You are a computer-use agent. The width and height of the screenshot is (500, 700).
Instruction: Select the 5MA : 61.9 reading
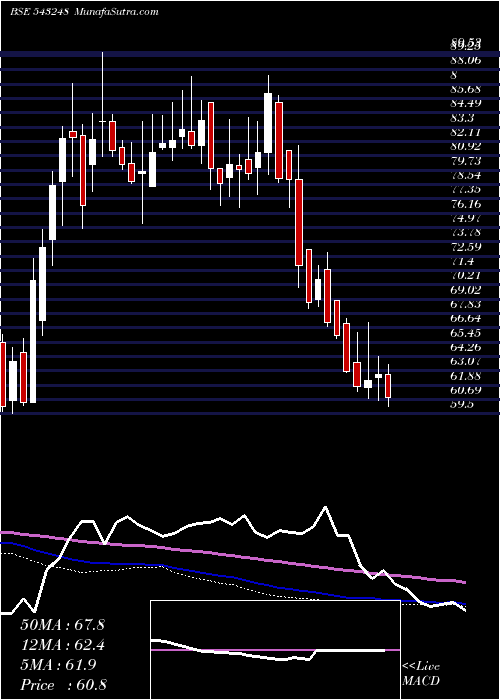58,665
